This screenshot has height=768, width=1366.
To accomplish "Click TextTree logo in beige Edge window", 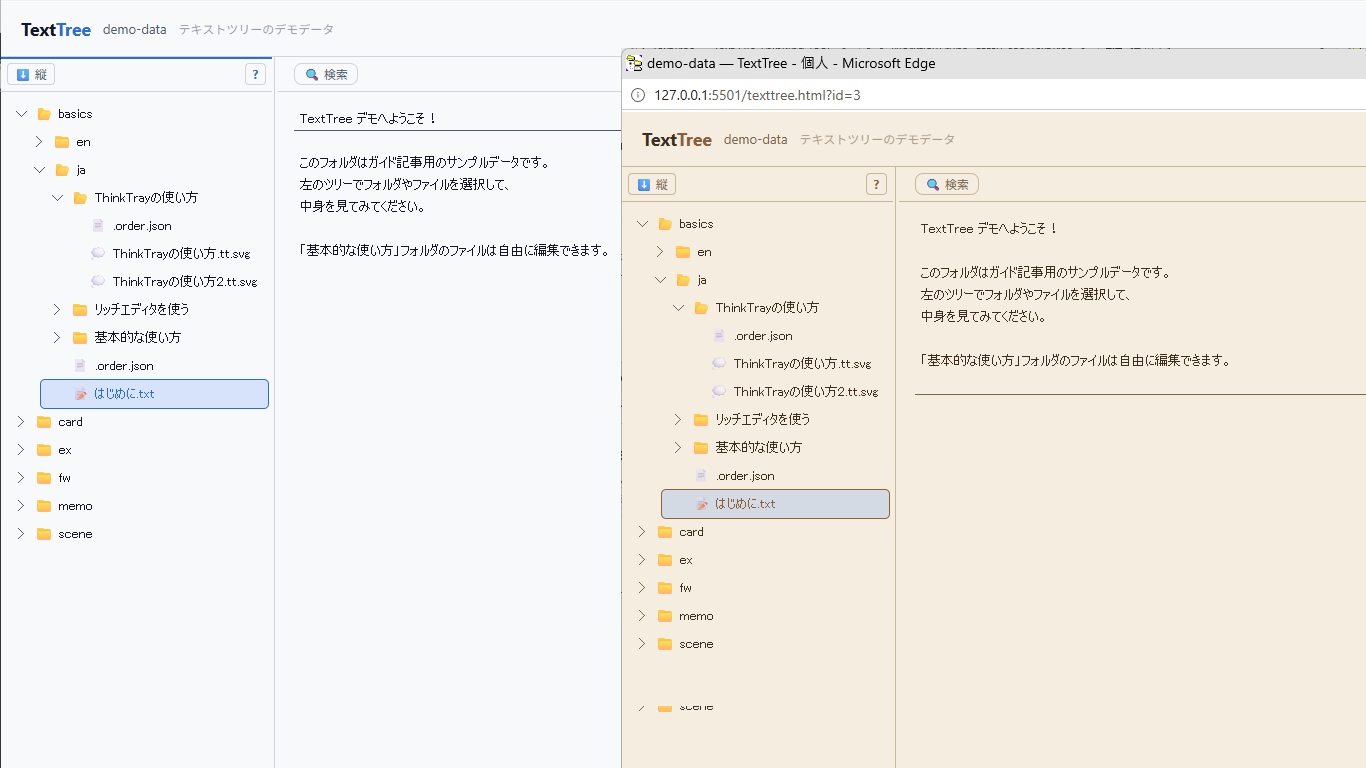I will point(677,140).
